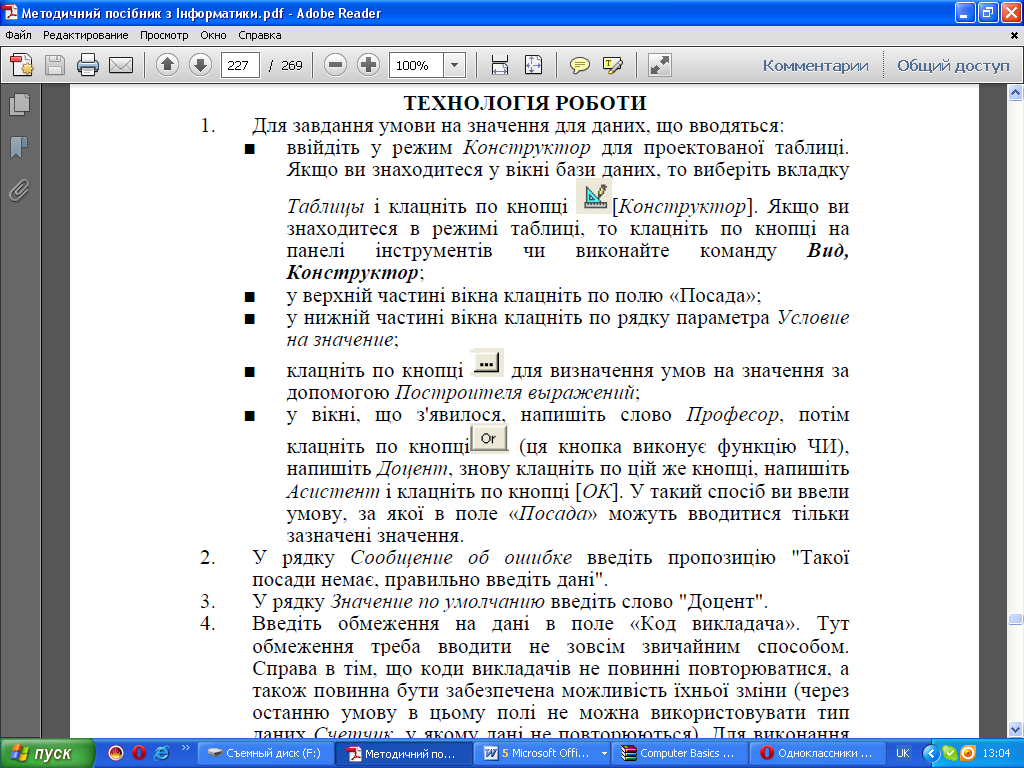Open the zoom level dropdown arrow

pyautogui.click(x=455, y=65)
